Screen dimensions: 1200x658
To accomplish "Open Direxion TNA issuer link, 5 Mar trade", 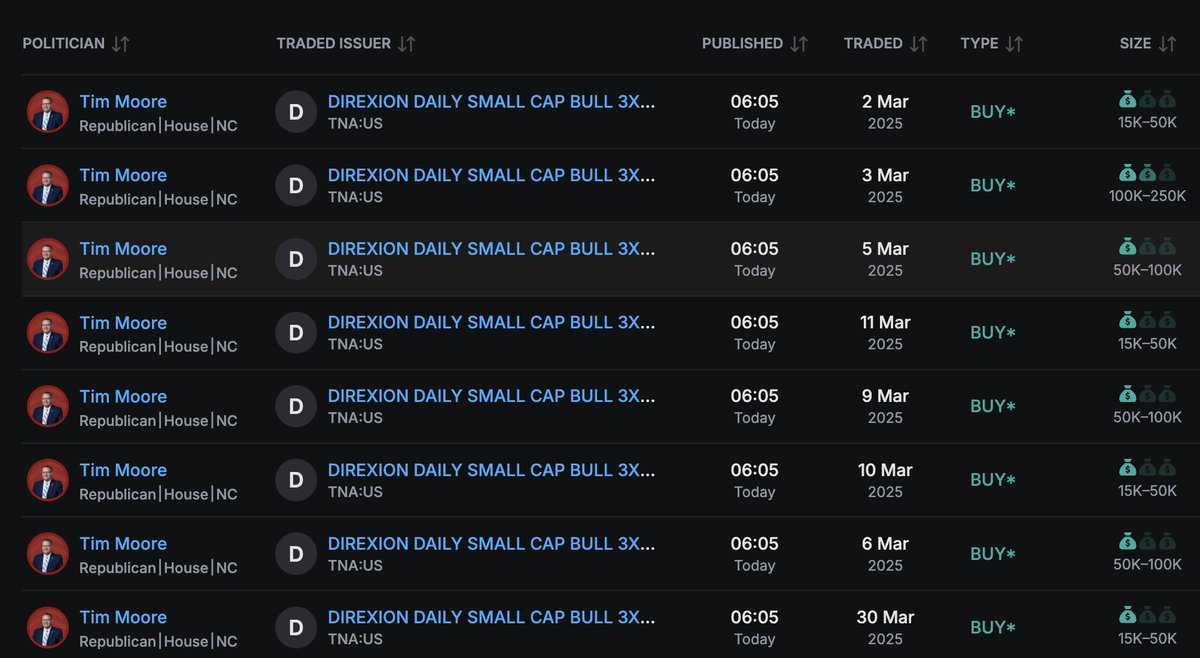I will pos(491,249).
